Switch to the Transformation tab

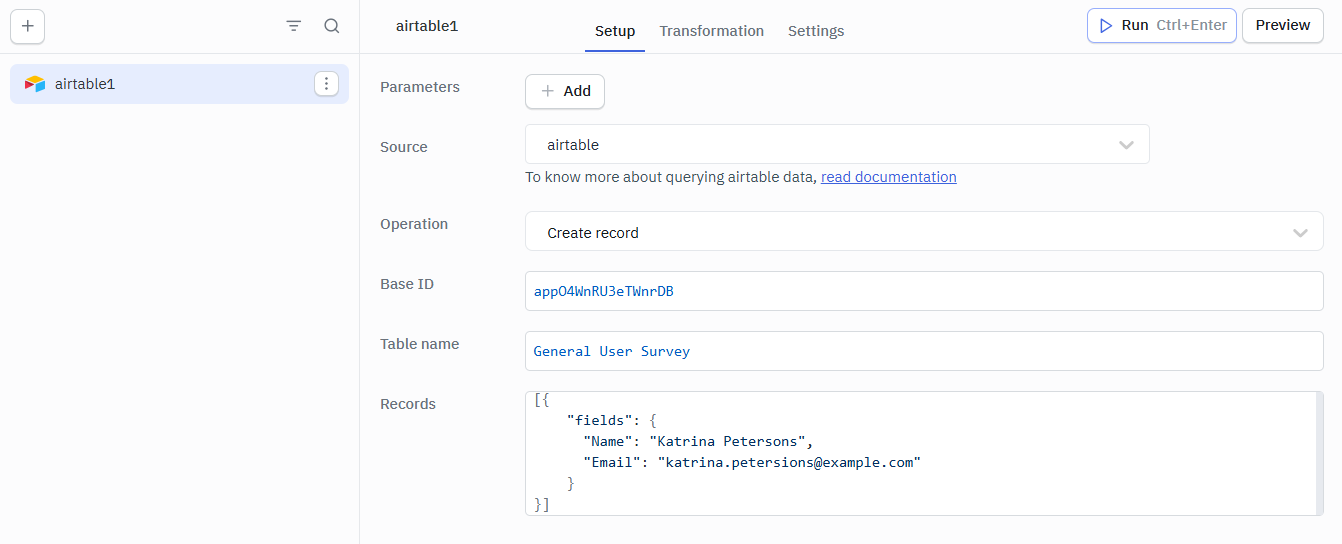click(x=711, y=31)
